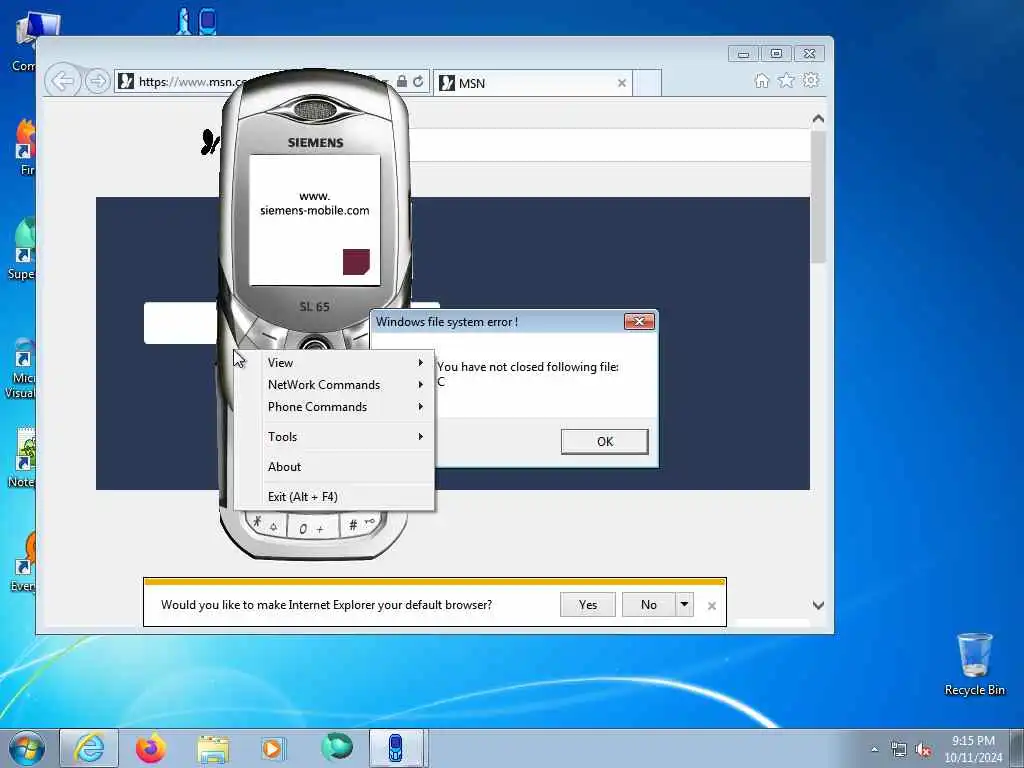Select the MSN browser tab
This screenshot has width=1024, height=768.
coord(532,83)
